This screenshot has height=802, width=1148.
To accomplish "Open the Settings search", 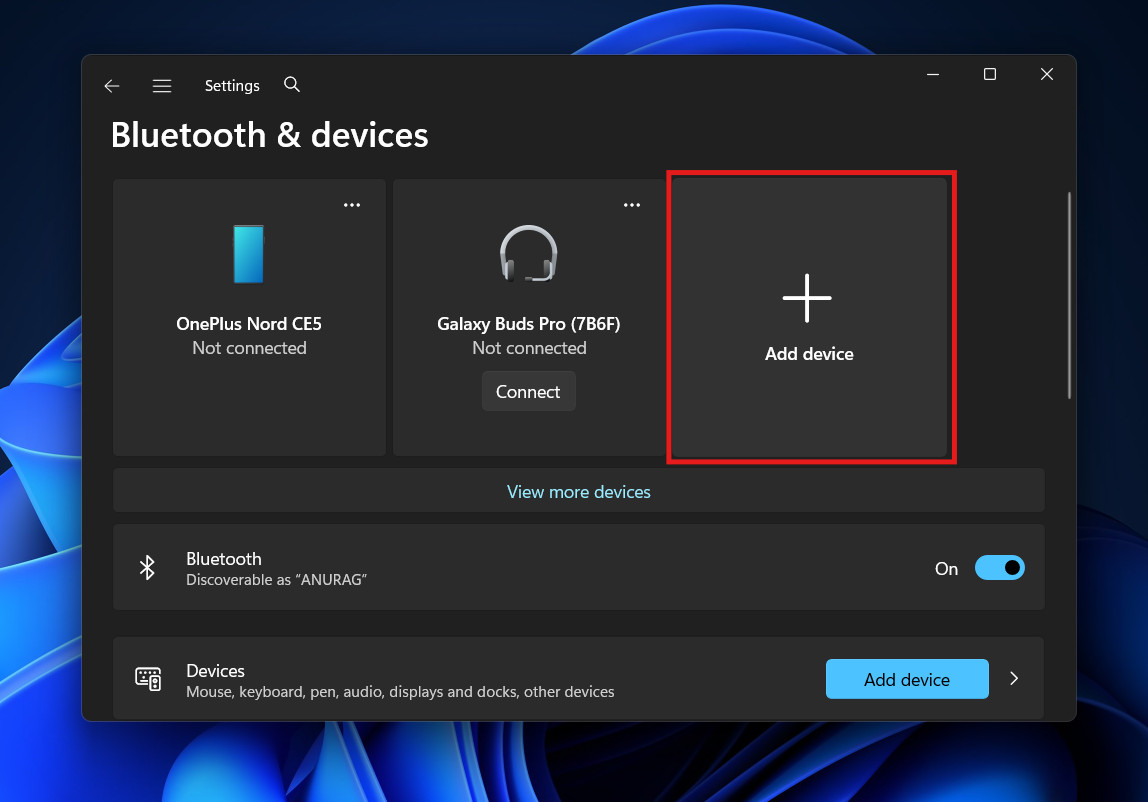I will pyautogui.click(x=291, y=85).
